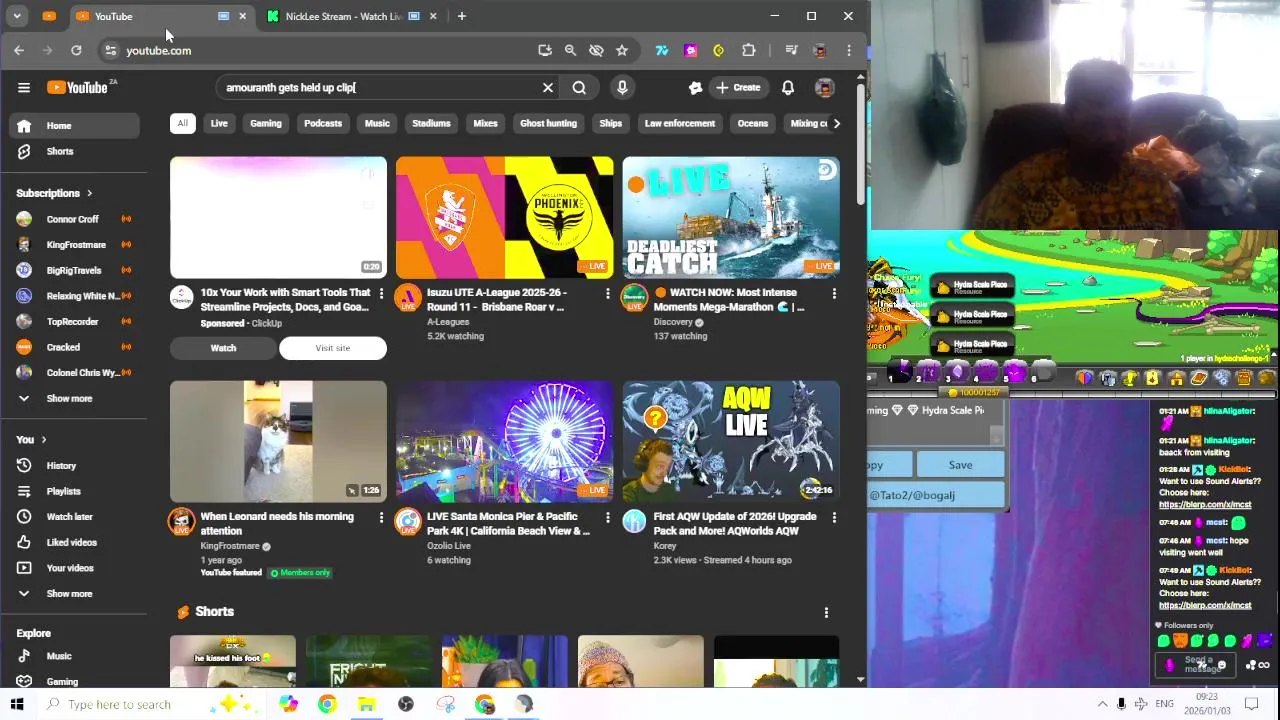The image size is (1280, 720).
Task: Open more options for AQW Update video
Action: tap(834, 517)
